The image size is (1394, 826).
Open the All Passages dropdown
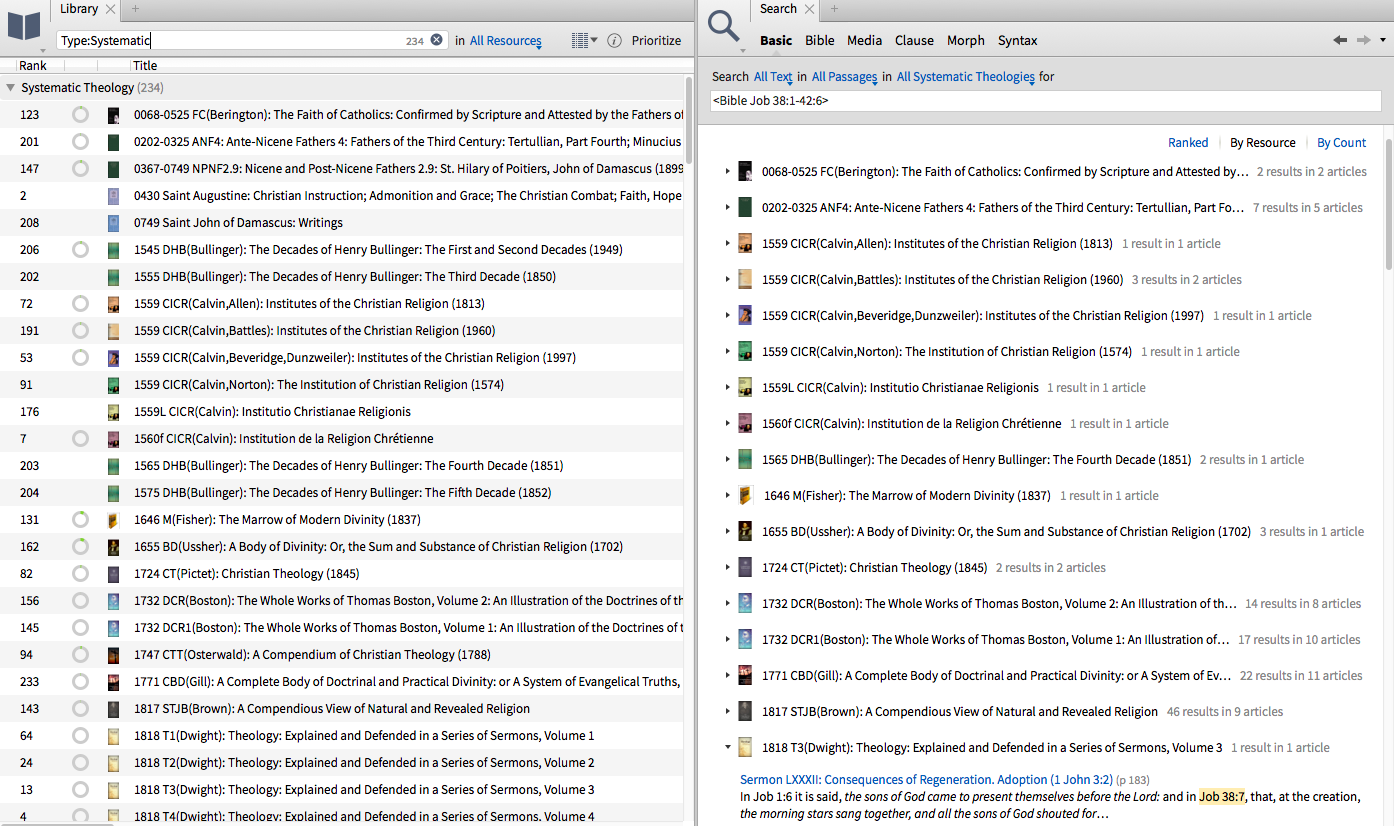point(844,77)
